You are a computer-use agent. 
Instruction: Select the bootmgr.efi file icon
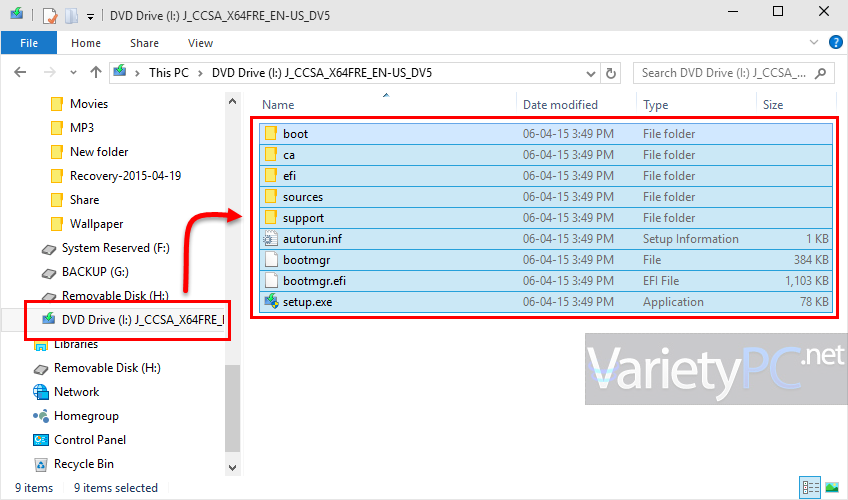click(x=271, y=281)
